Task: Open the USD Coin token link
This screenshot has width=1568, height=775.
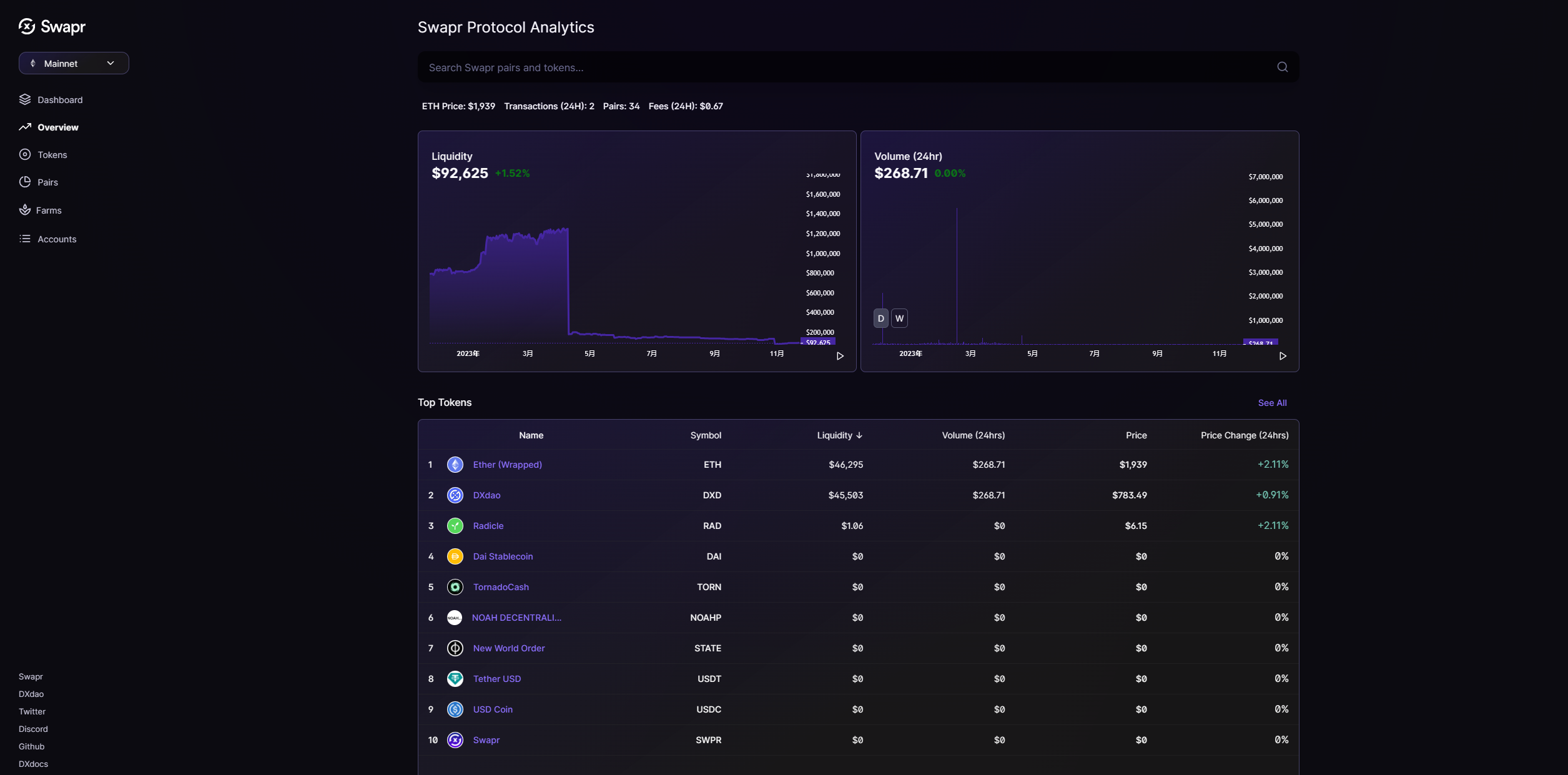Action: pos(493,709)
